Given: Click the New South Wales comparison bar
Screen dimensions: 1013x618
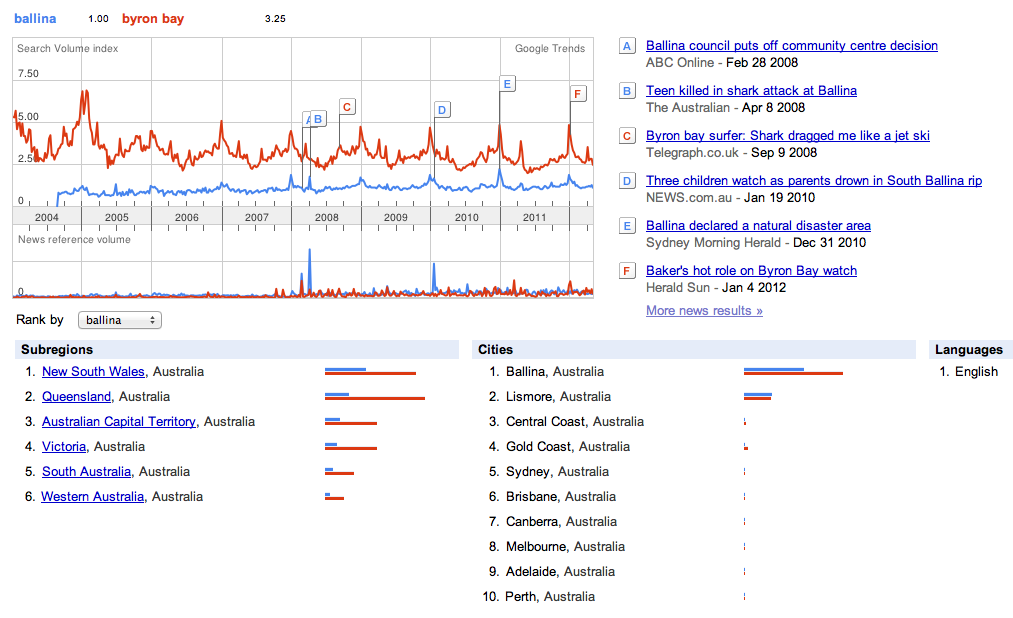Looking at the screenshot, I should click(x=370, y=371).
